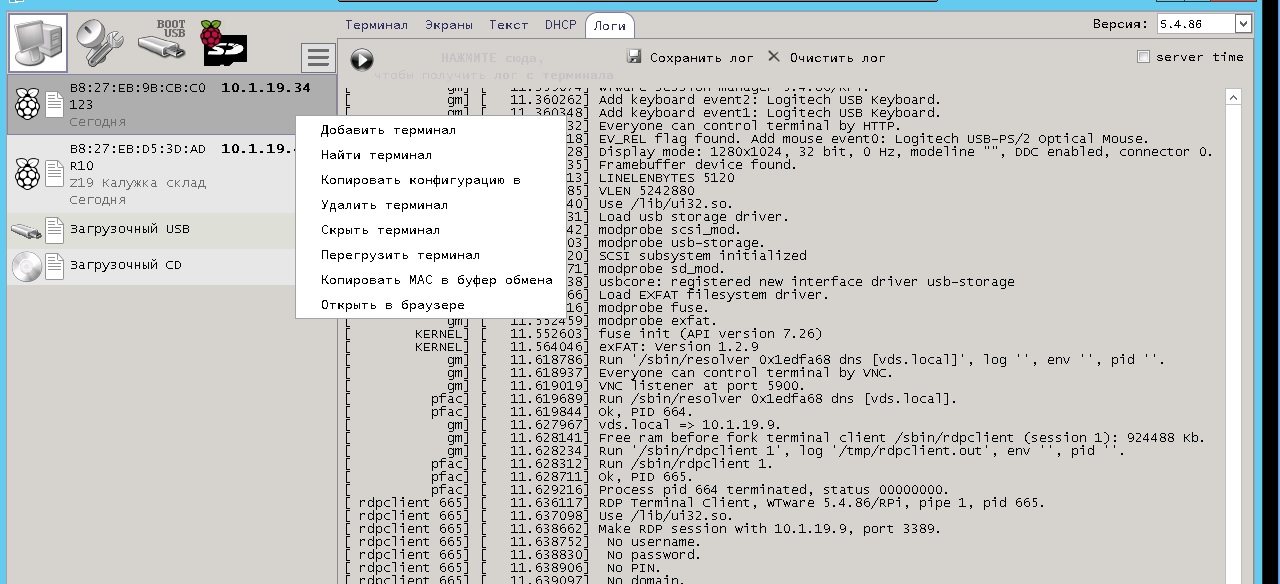
Task: Click the log scrollbar up arrow
Action: pyautogui.click(x=1233, y=97)
